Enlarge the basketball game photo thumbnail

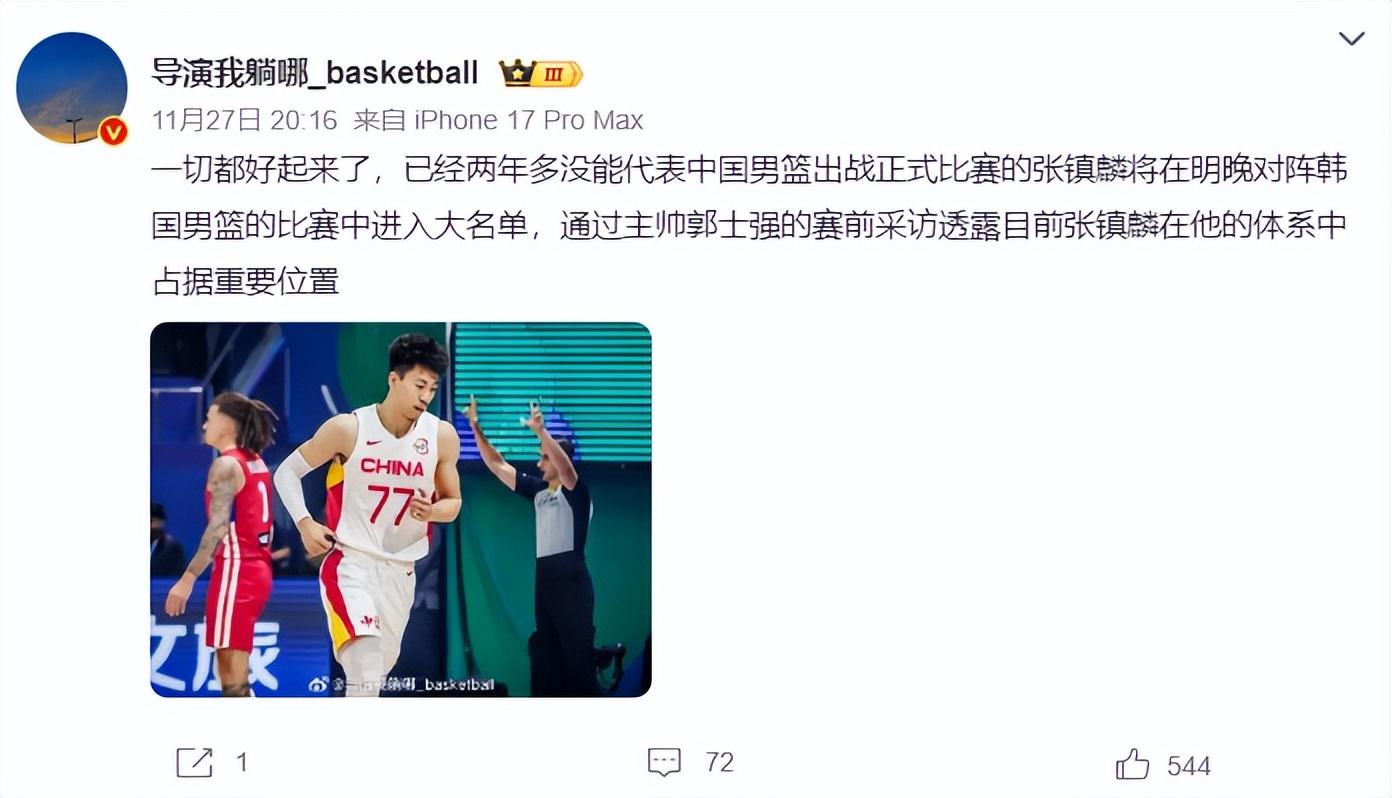(401, 509)
